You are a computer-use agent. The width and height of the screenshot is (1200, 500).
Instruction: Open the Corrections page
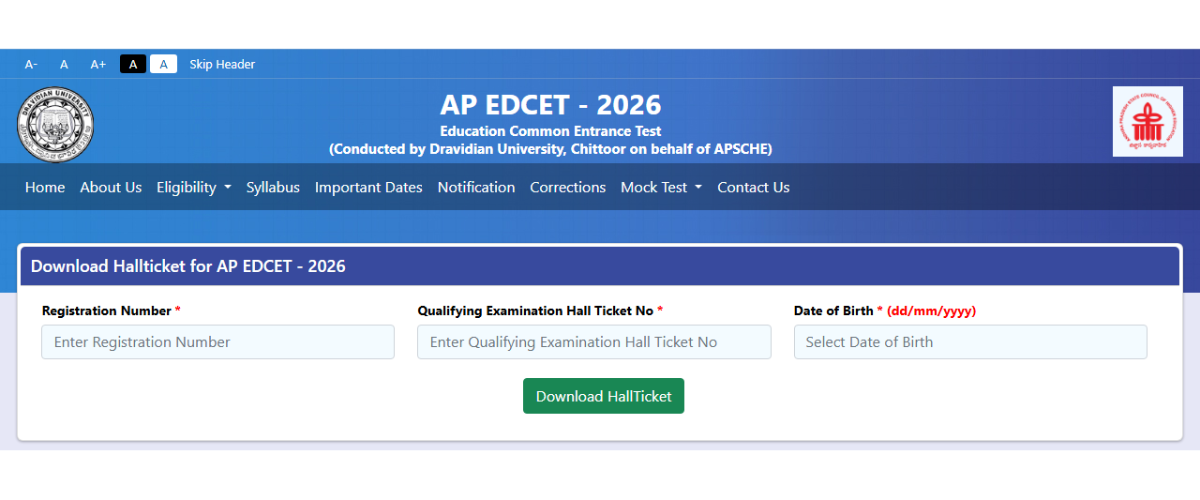(x=568, y=187)
